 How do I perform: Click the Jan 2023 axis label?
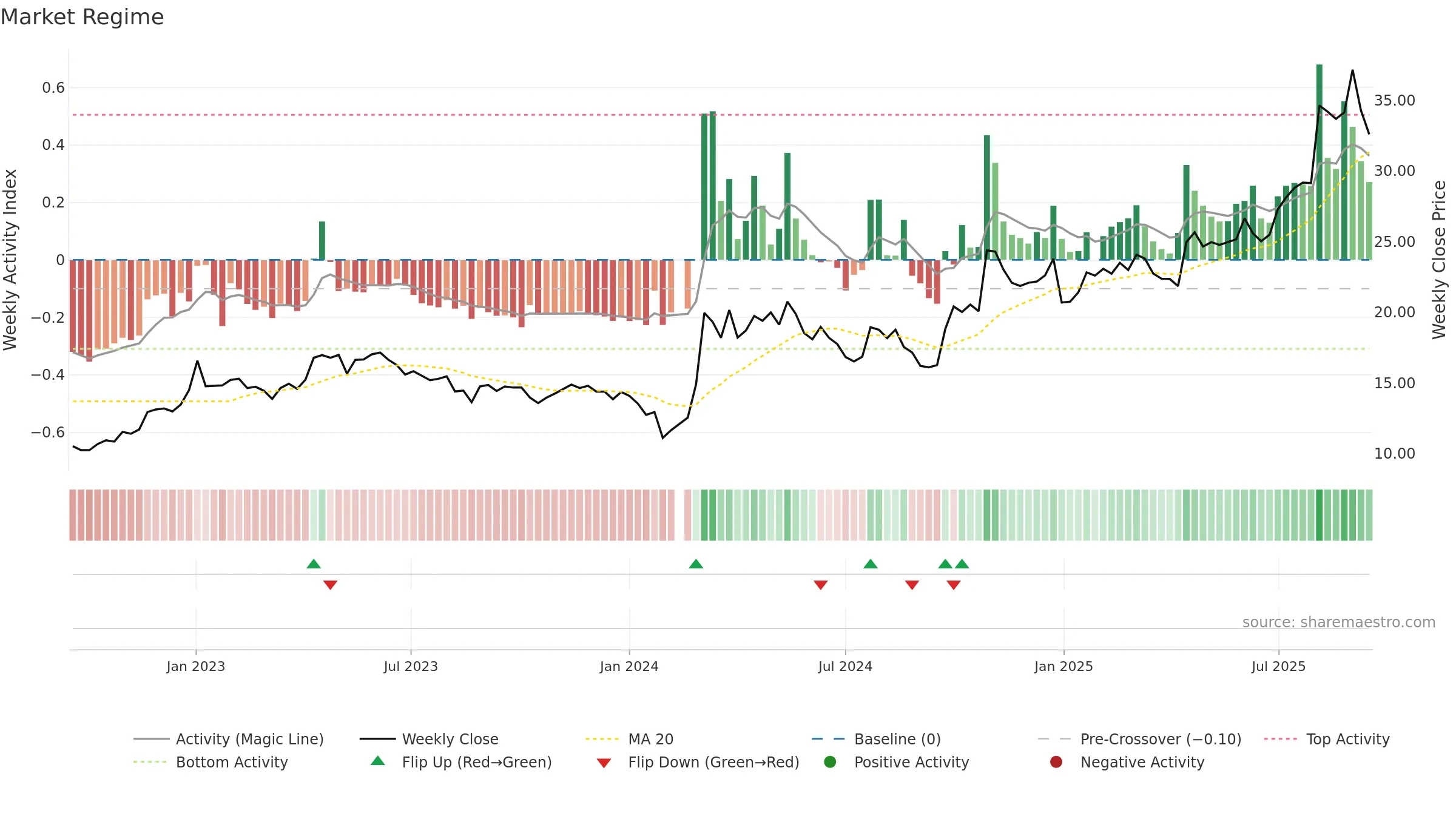(196, 666)
